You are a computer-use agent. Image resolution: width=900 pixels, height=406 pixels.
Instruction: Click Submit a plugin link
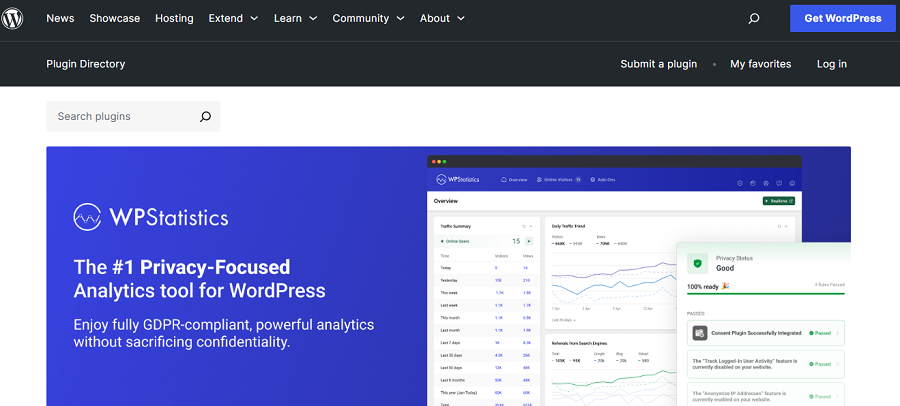658,64
